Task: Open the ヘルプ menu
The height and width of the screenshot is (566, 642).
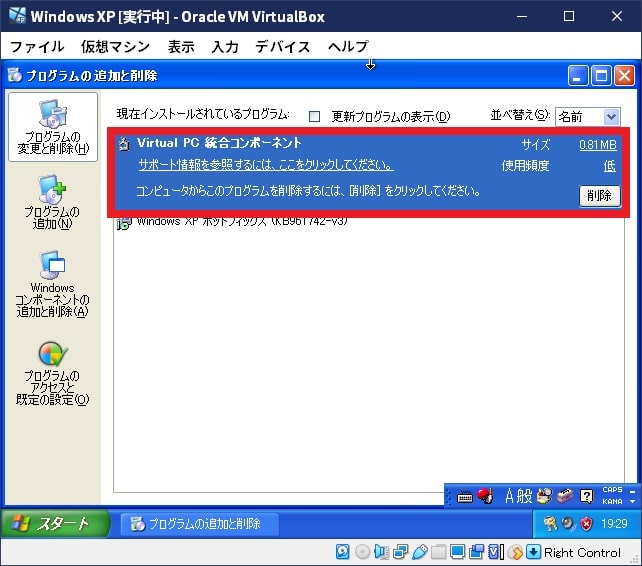Action: tap(348, 46)
